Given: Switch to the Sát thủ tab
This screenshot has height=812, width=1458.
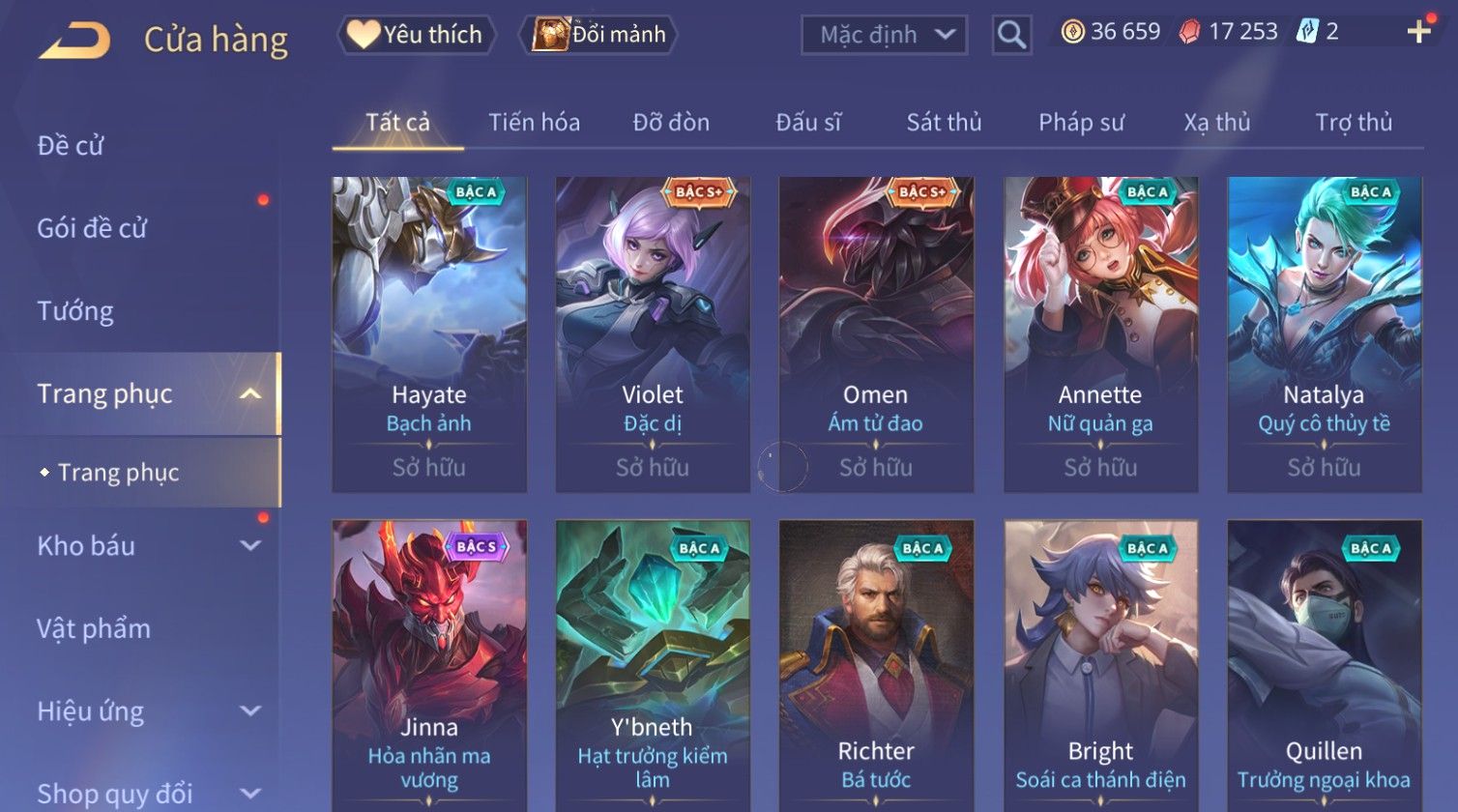Looking at the screenshot, I should (x=944, y=122).
